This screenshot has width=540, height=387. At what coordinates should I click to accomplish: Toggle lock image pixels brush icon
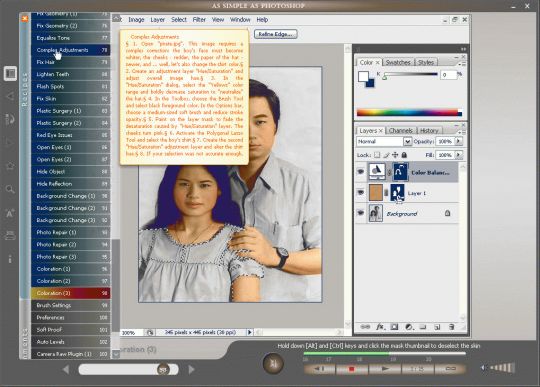tap(386, 155)
